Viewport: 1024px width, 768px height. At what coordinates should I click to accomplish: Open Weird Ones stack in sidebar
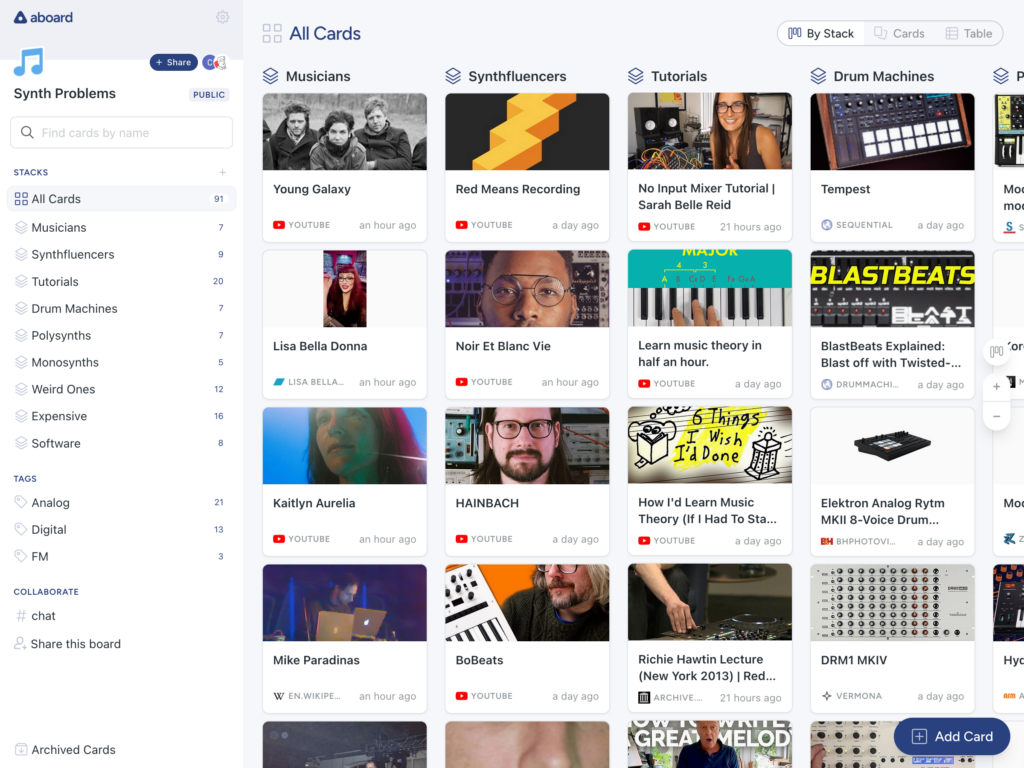coord(121,389)
